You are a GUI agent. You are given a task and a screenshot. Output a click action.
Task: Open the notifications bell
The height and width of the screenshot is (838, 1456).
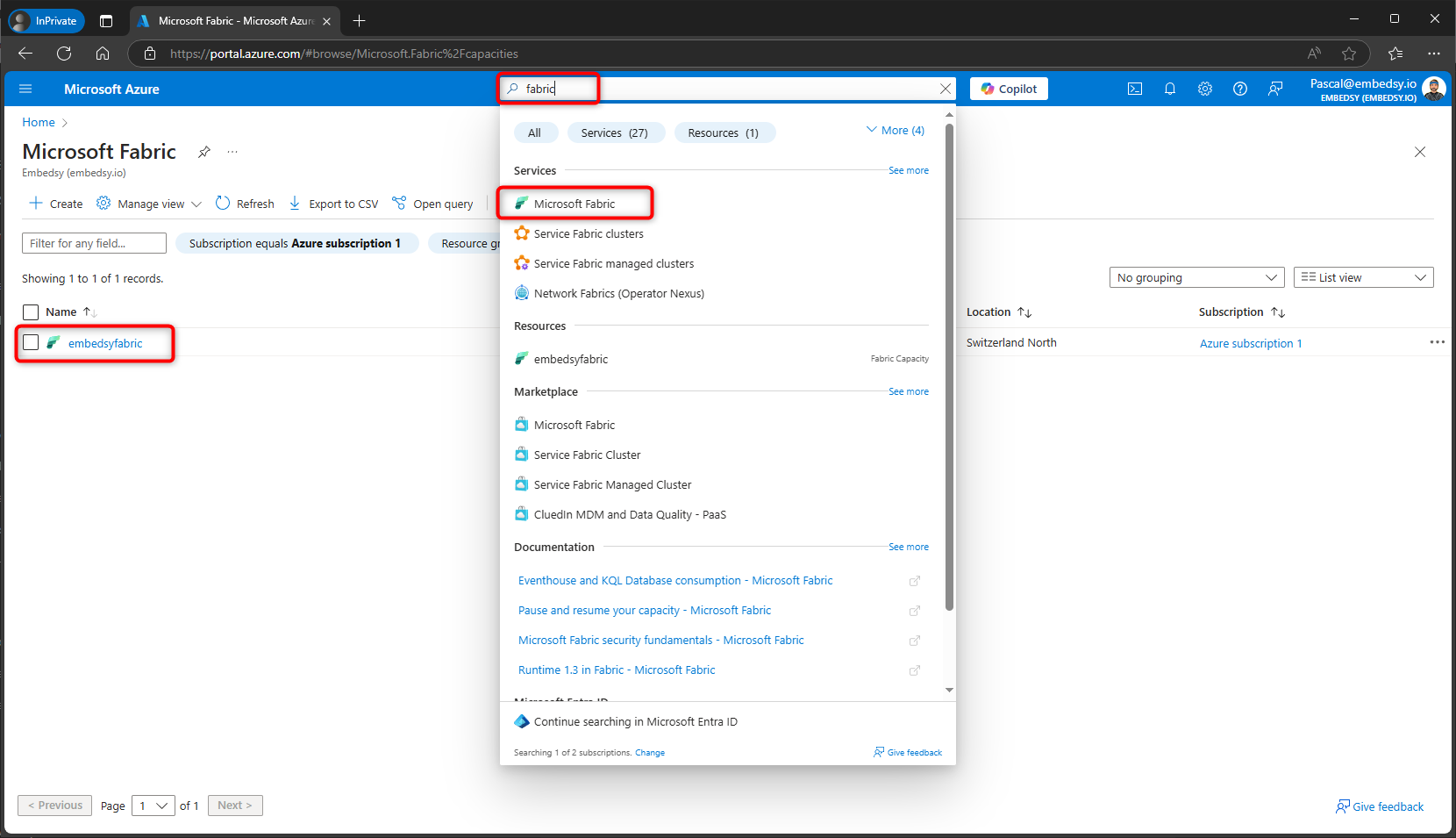1170,89
